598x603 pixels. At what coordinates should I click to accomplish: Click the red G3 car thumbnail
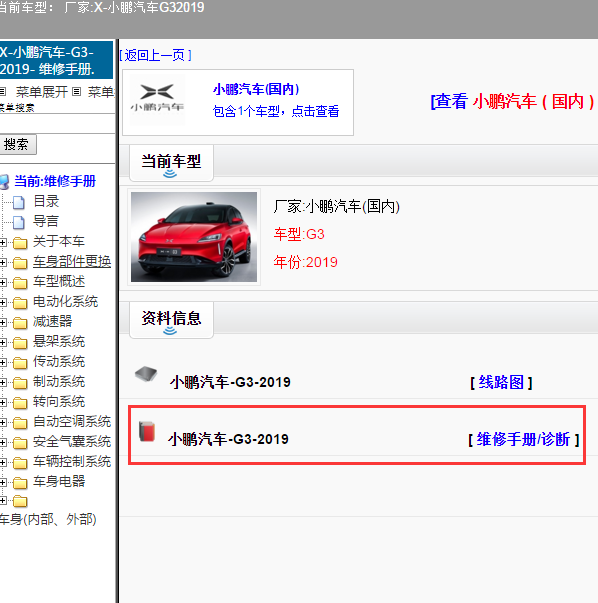click(194, 237)
